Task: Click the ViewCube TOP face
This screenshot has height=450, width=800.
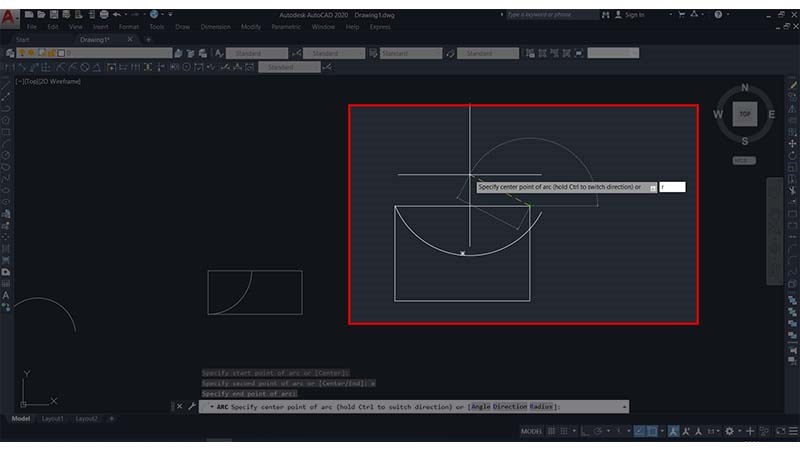Action: (x=744, y=115)
